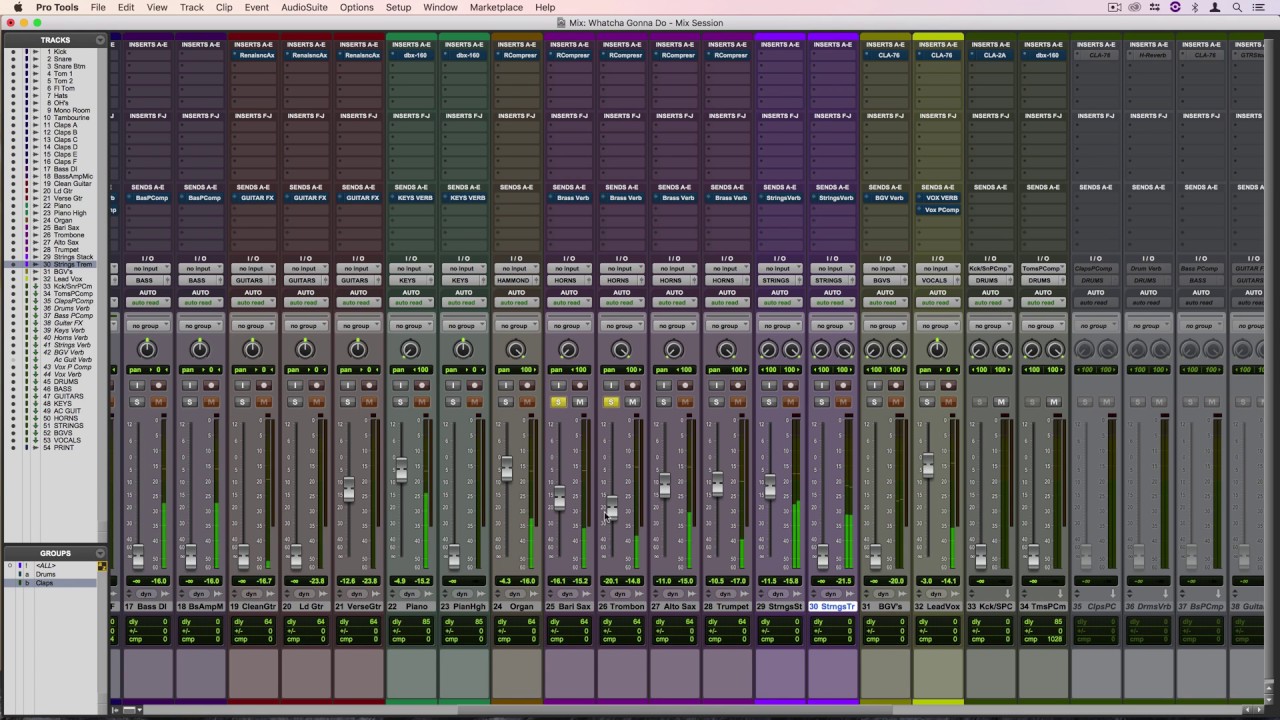
Task: Solo the Organ track
Action: click(505, 402)
